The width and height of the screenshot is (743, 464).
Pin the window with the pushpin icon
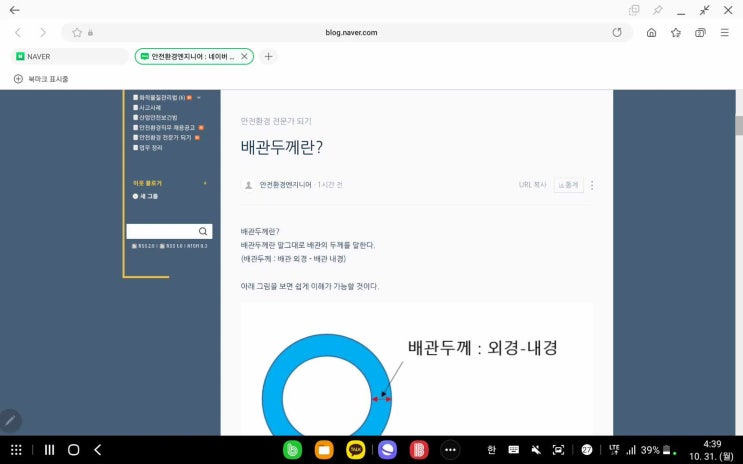(657, 10)
